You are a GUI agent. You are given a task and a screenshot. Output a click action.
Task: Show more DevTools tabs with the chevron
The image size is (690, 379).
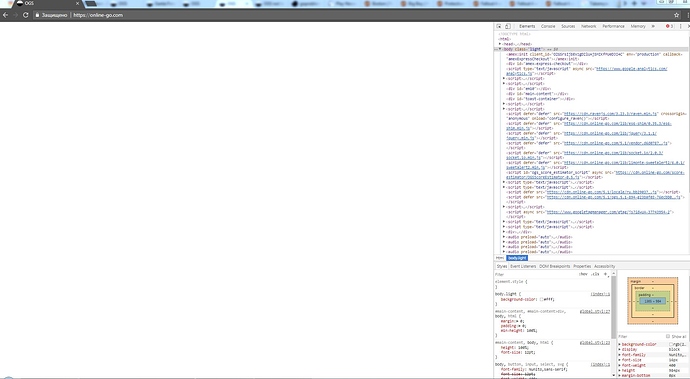click(x=653, y=26)
